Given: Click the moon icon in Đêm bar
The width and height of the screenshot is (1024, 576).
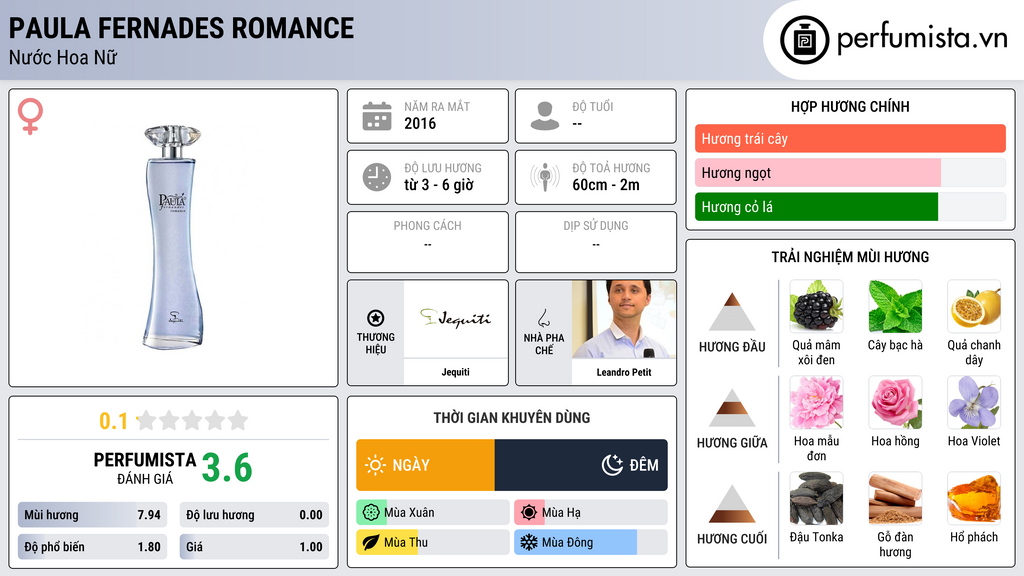Looking at the screenshot, I should click(612, 465).
